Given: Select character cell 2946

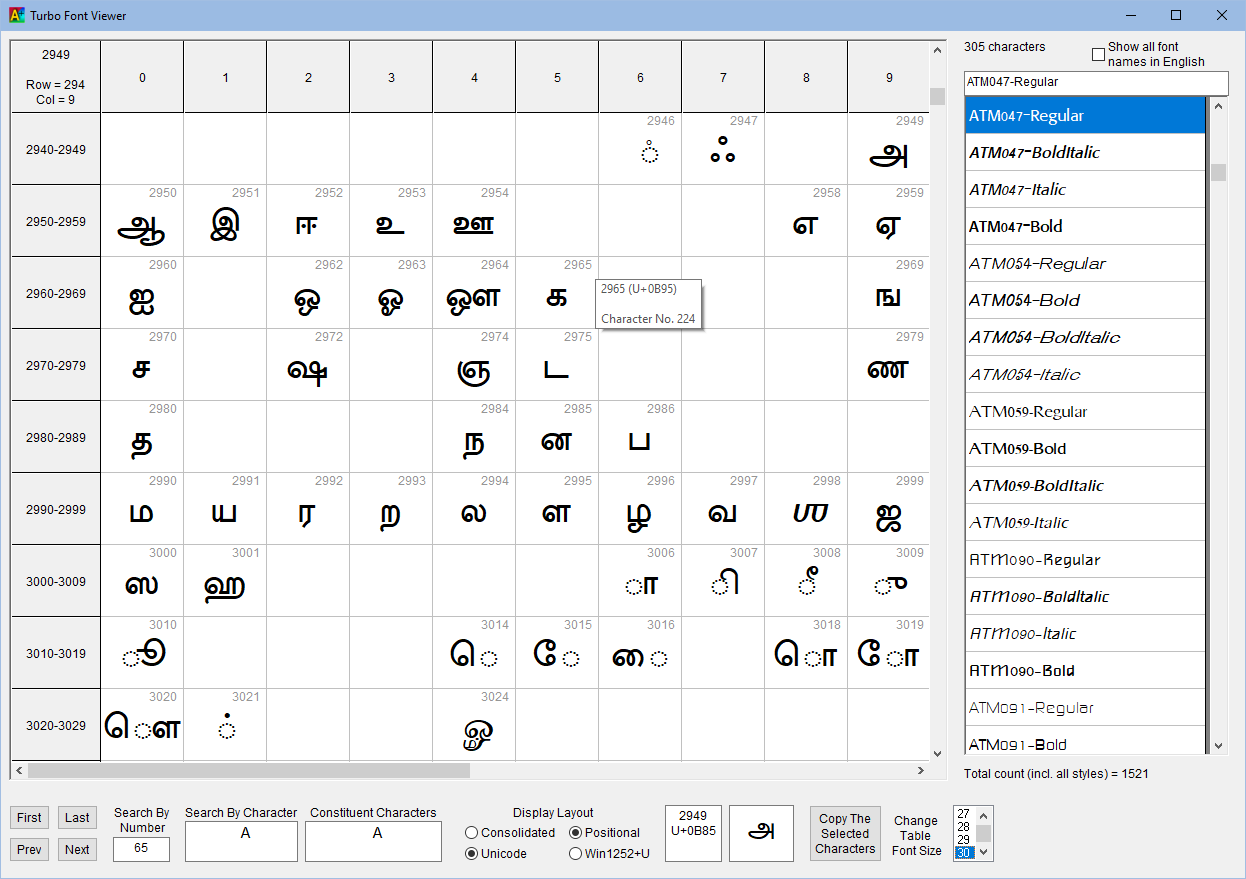Looking at the screenshot, I should click(x=640, y=148).
